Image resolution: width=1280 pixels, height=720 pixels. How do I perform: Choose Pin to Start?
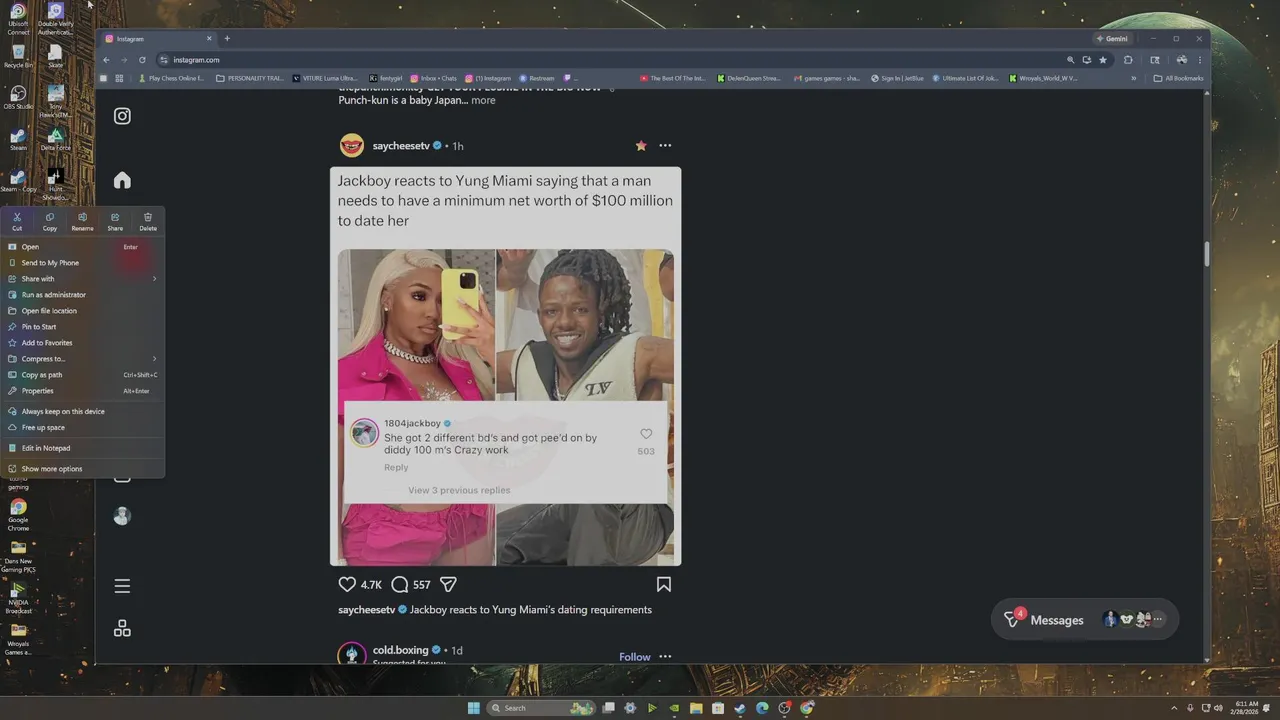click(83, 327)
